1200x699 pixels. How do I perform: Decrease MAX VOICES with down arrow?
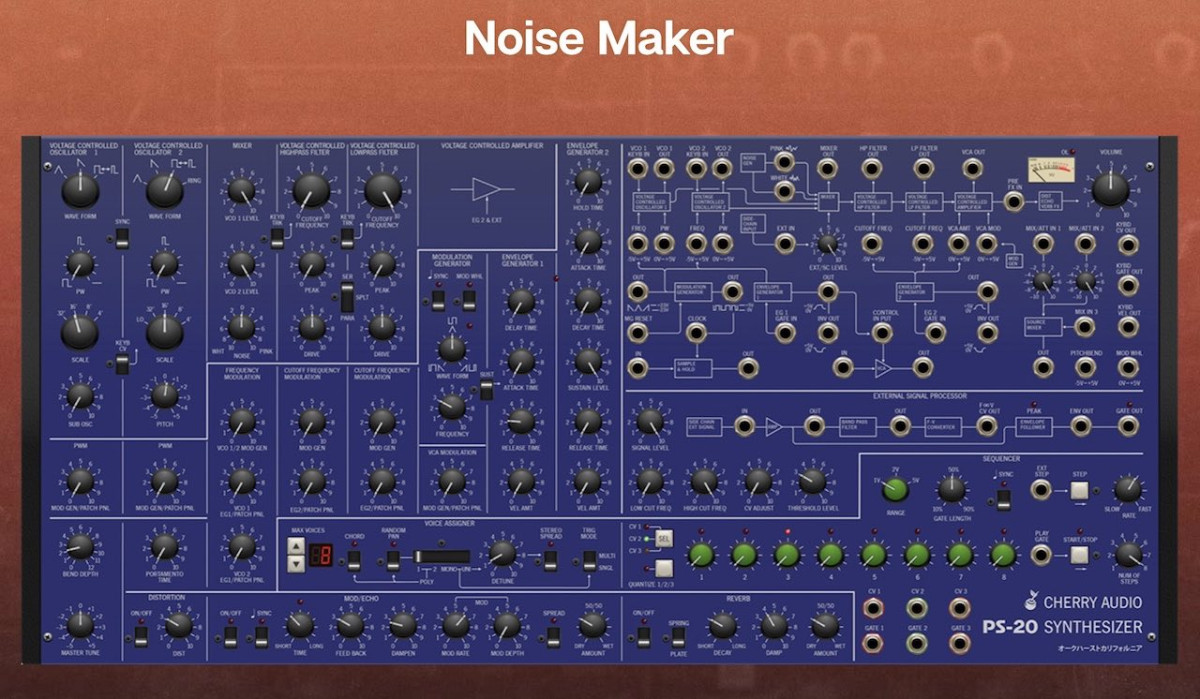pyautogui.click(x=296, y=564)
